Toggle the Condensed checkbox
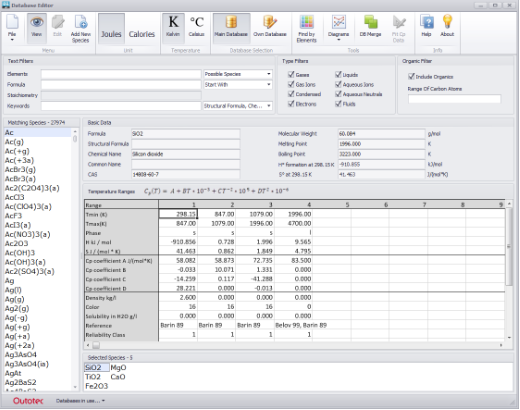The height and width of the screenshot is (410, 520). [291, 94]
